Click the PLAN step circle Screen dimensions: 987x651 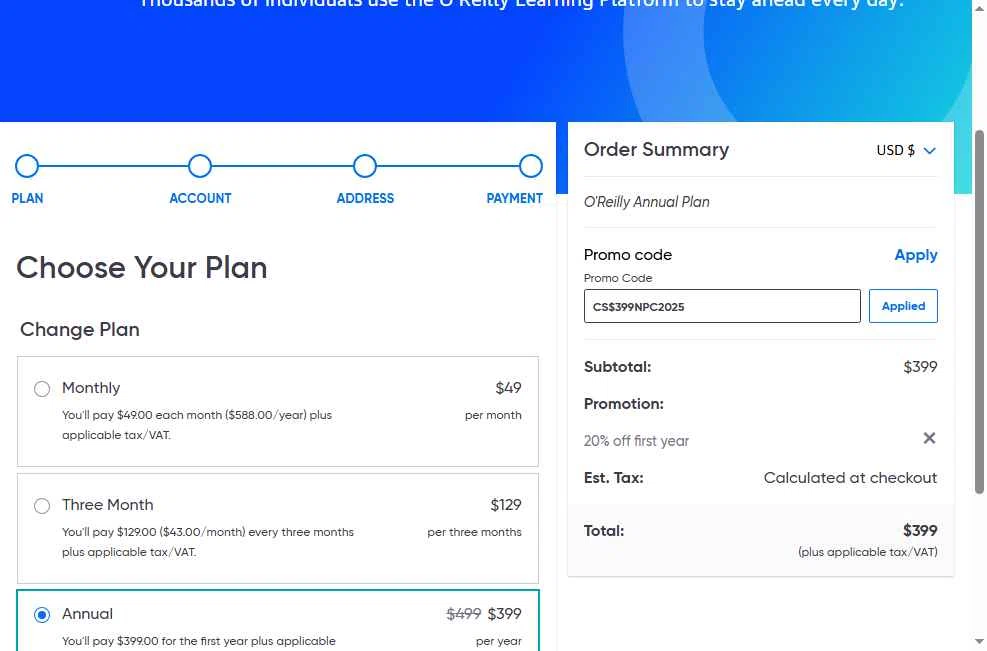27,166
